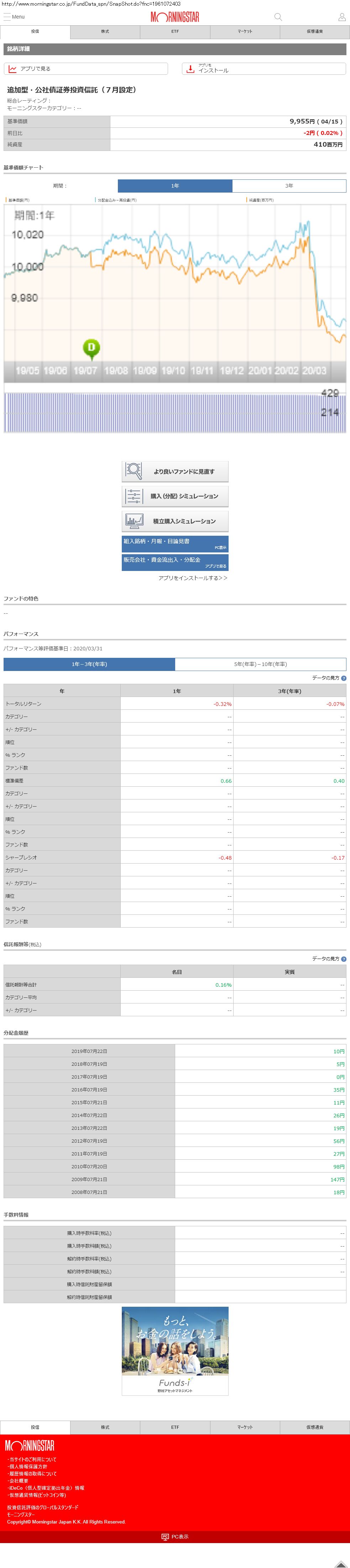This screenshot has height=1568, width=350.
Task: Open the user account icon
Action: click(x=341, y=17)
